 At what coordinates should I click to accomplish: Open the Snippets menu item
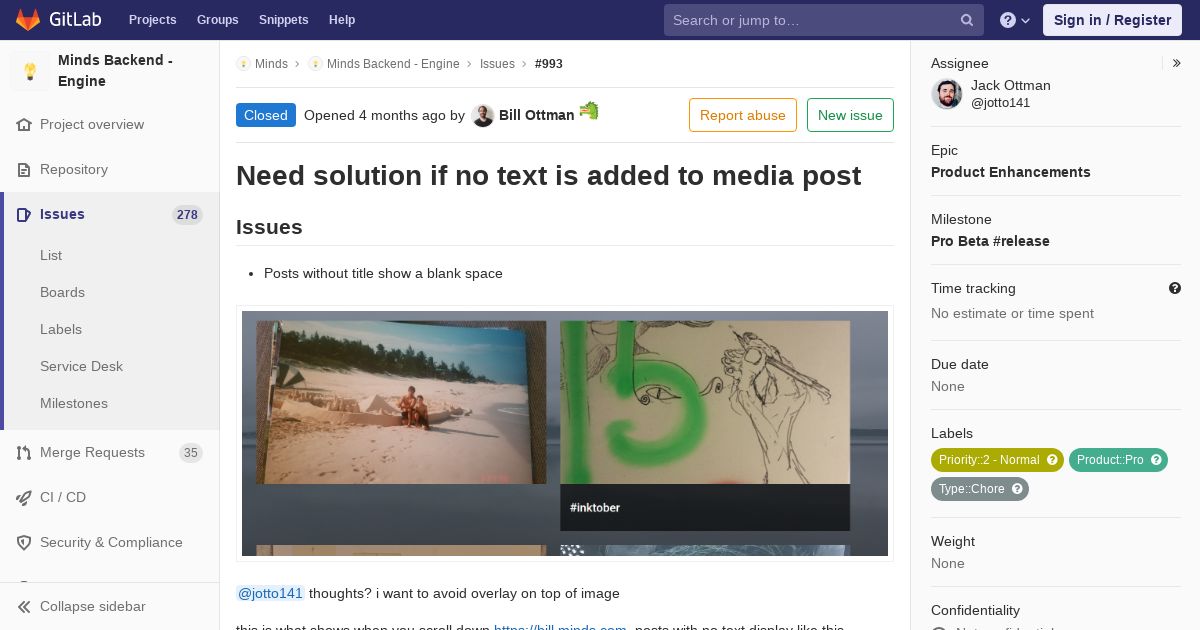[x=283, y=20]
